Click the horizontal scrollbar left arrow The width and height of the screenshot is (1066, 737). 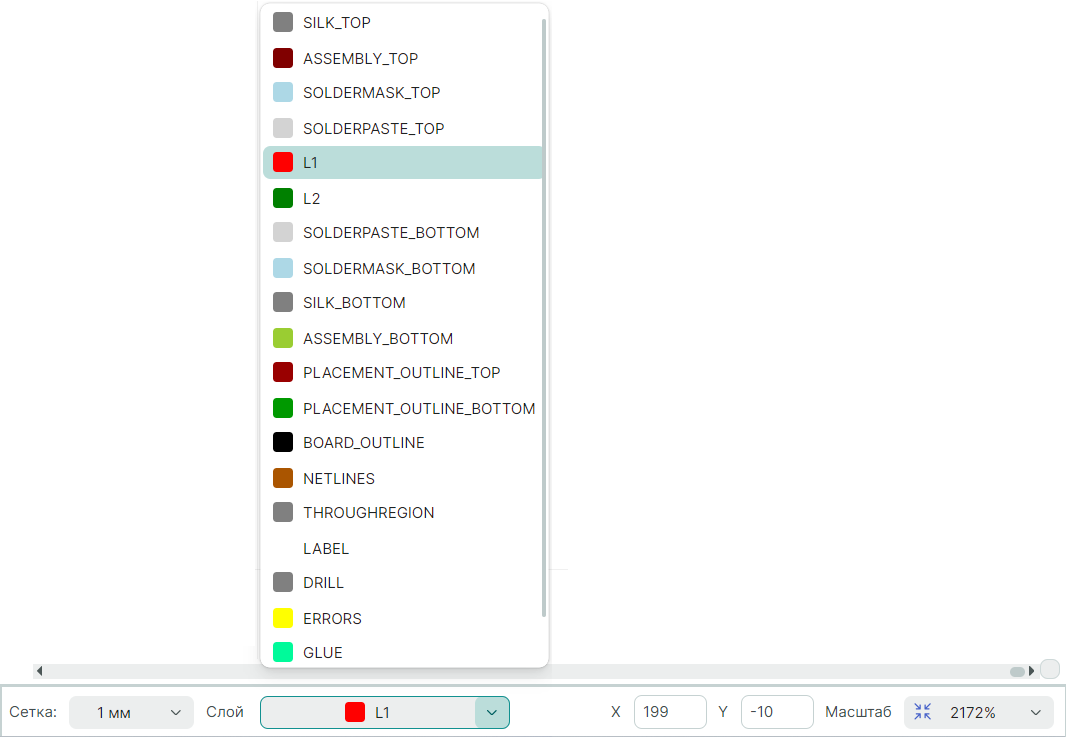point(39,671)
